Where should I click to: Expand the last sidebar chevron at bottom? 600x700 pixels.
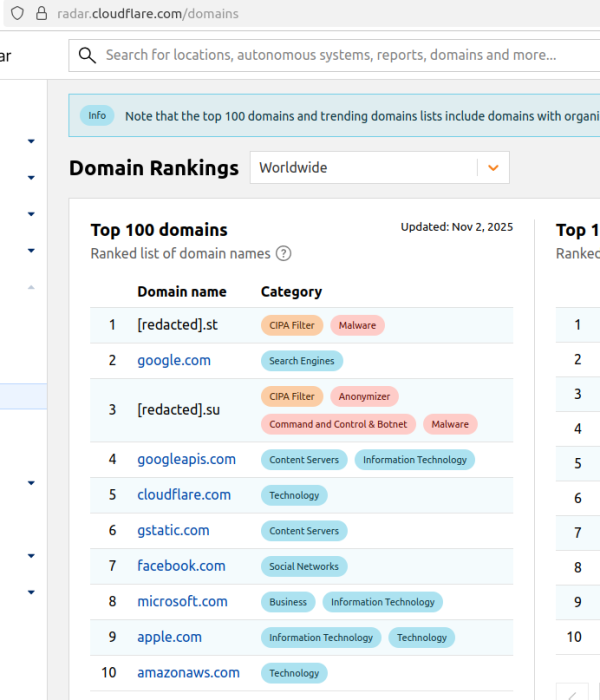click(x=31, y=592)
